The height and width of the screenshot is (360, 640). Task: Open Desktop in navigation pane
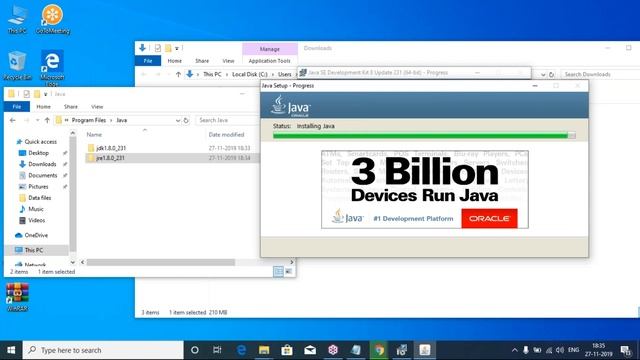click(x=38, y=153)
